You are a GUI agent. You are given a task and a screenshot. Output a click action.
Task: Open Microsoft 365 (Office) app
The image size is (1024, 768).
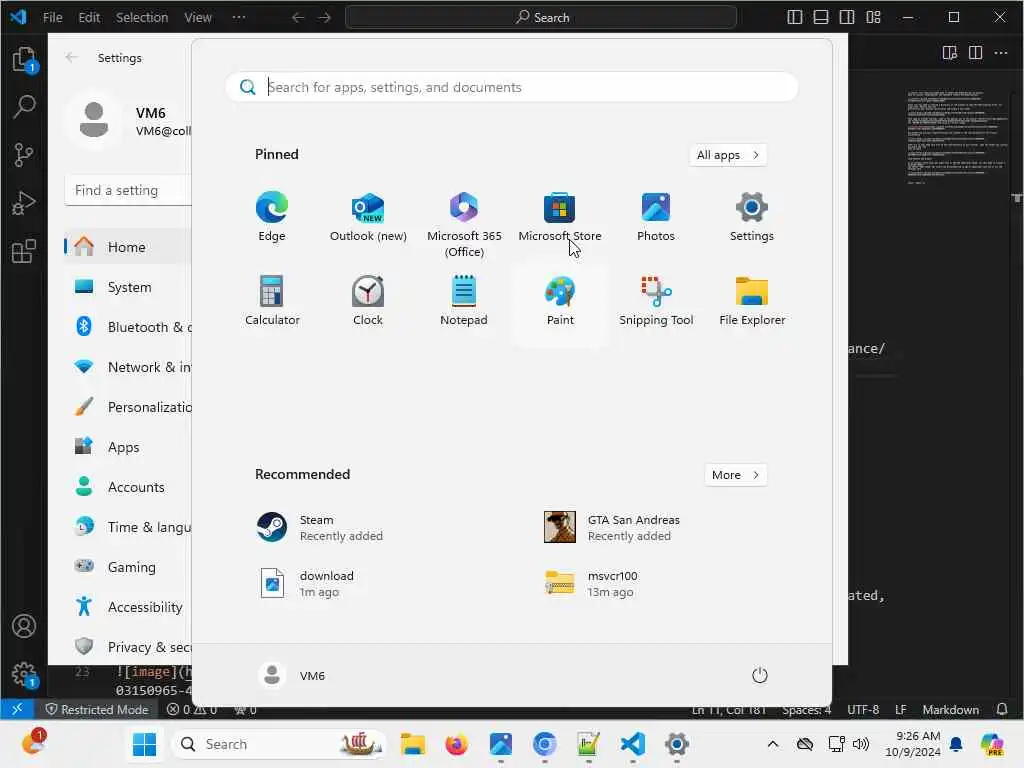[464, 225]
